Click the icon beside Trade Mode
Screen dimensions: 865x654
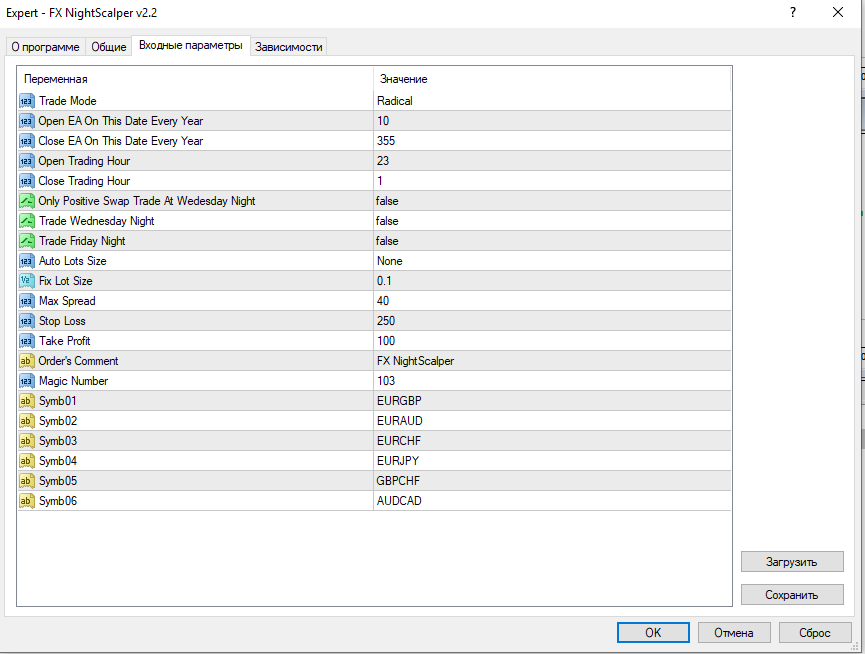pyautogui.click(x=26, y=101)
